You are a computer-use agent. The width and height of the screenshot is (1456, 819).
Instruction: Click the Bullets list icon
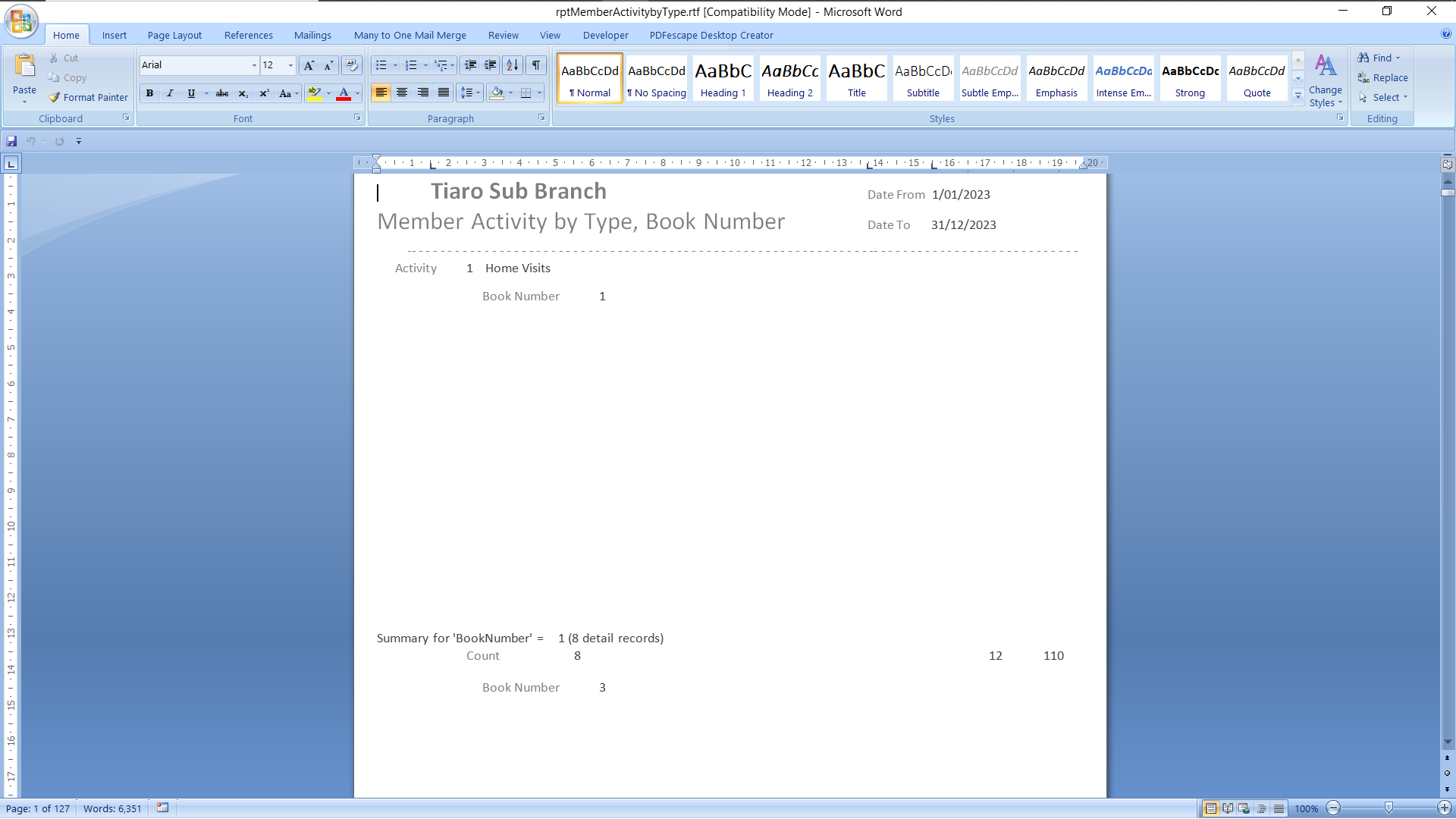tap(381, 65)
